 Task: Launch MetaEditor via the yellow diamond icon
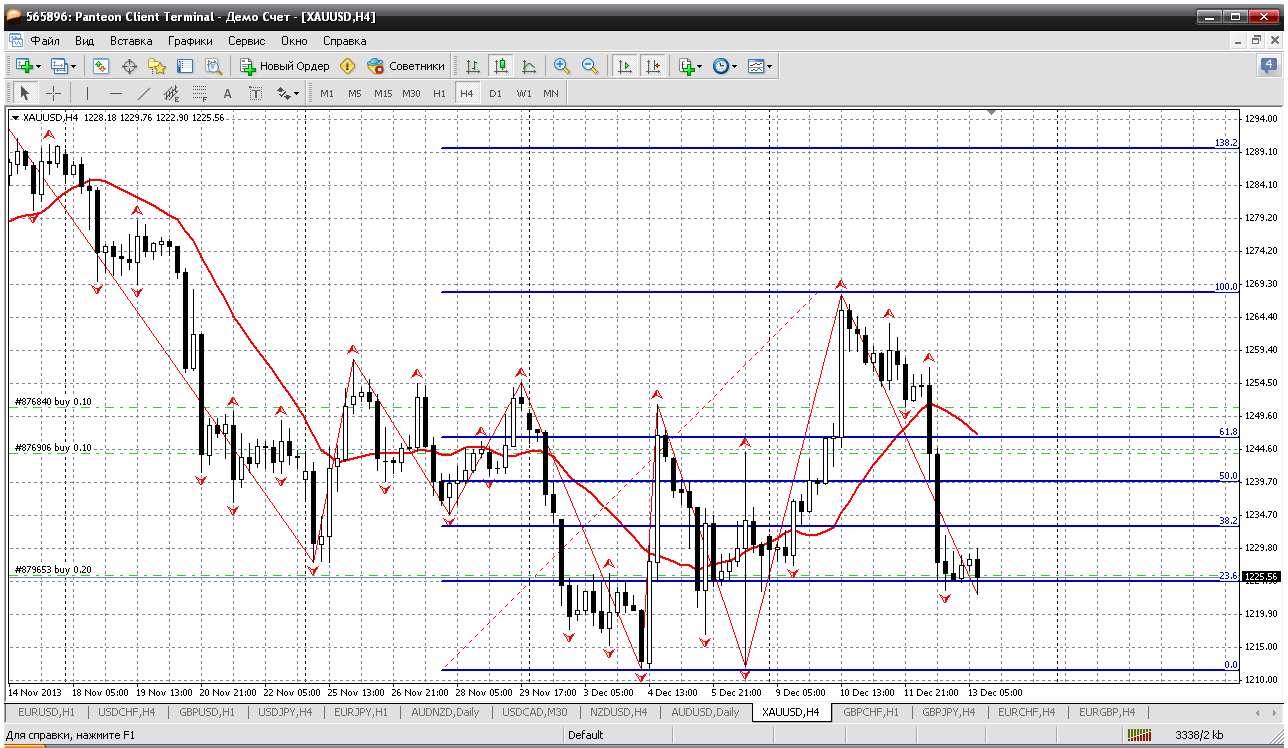coord(347,66)
